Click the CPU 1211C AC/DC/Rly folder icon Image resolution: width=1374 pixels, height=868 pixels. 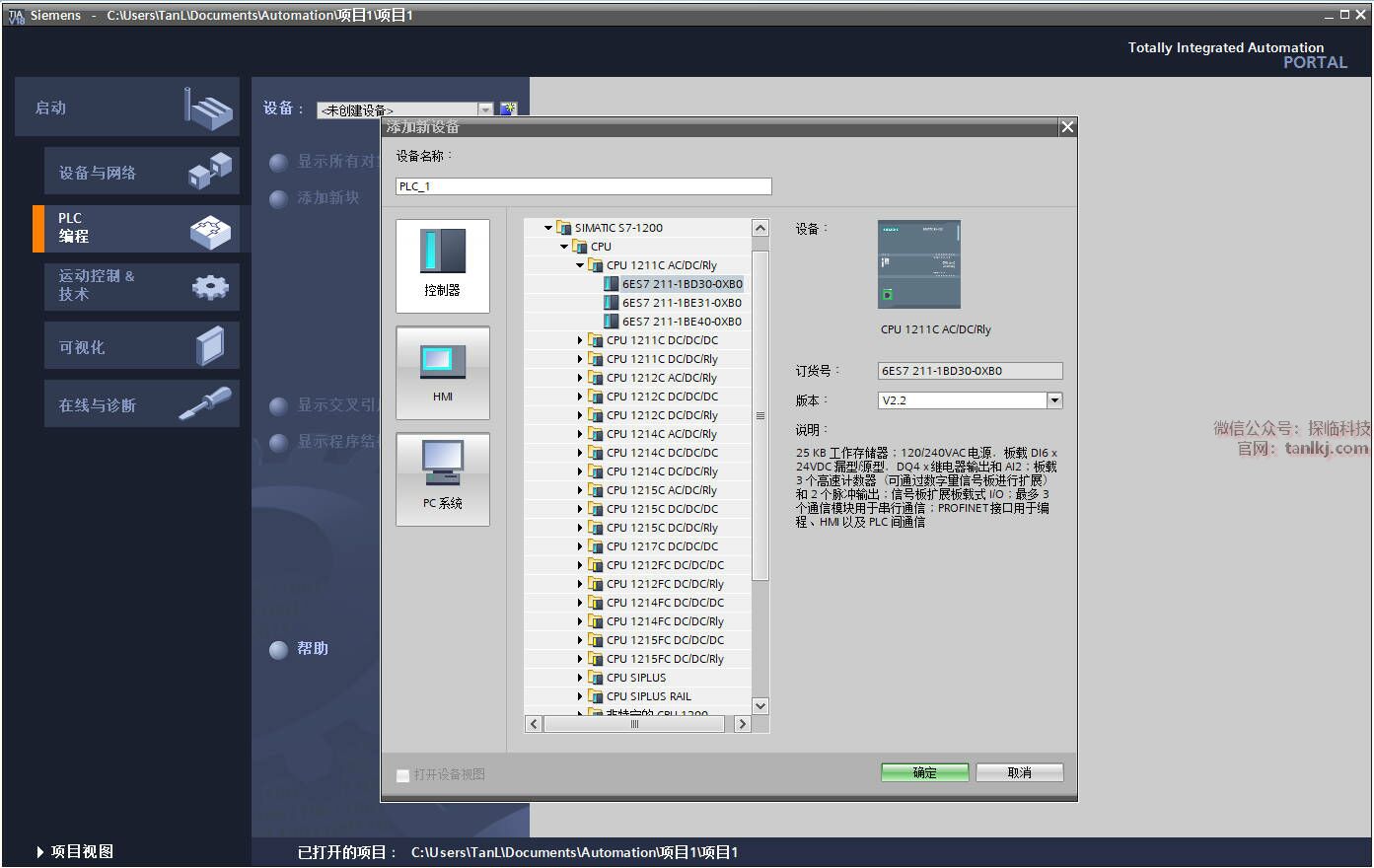596,265
